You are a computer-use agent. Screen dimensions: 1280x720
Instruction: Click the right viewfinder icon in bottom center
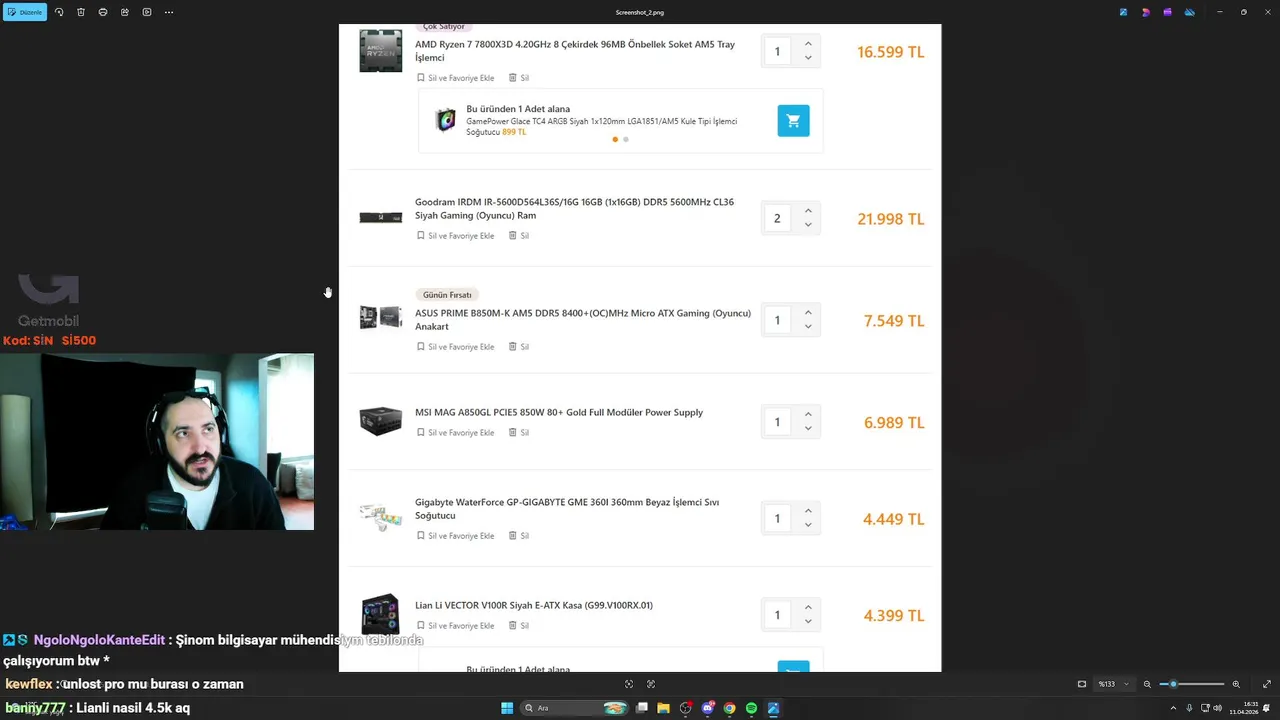pos(651,684)
